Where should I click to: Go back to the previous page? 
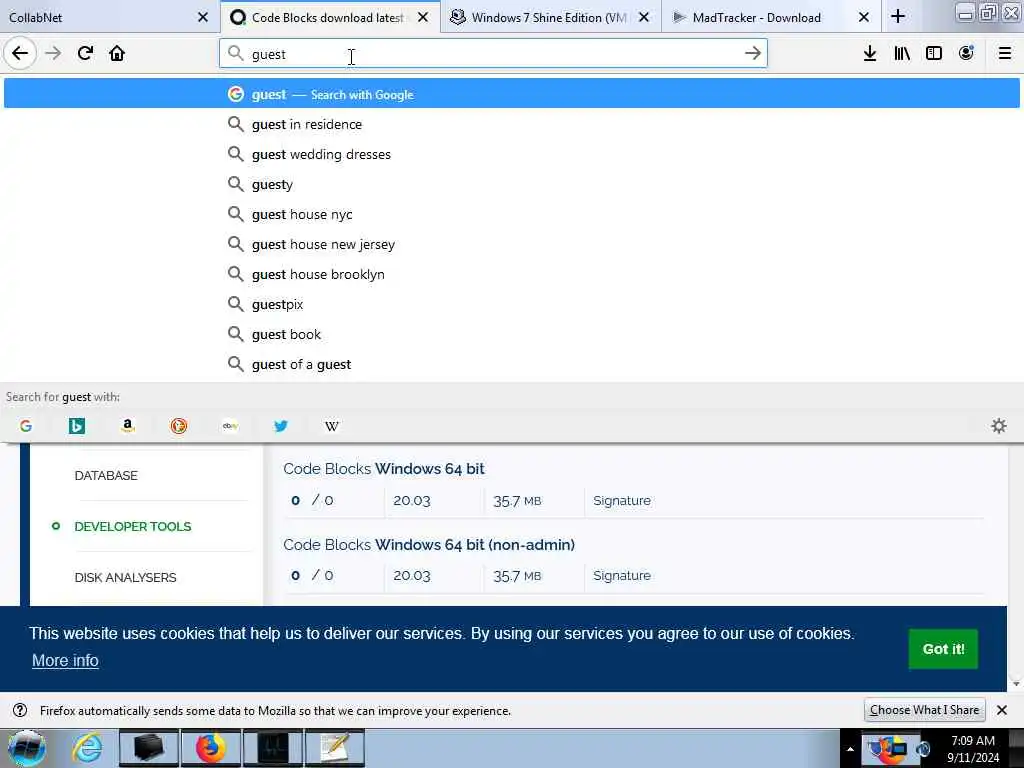pyautogui.click(x=20, y=54)
